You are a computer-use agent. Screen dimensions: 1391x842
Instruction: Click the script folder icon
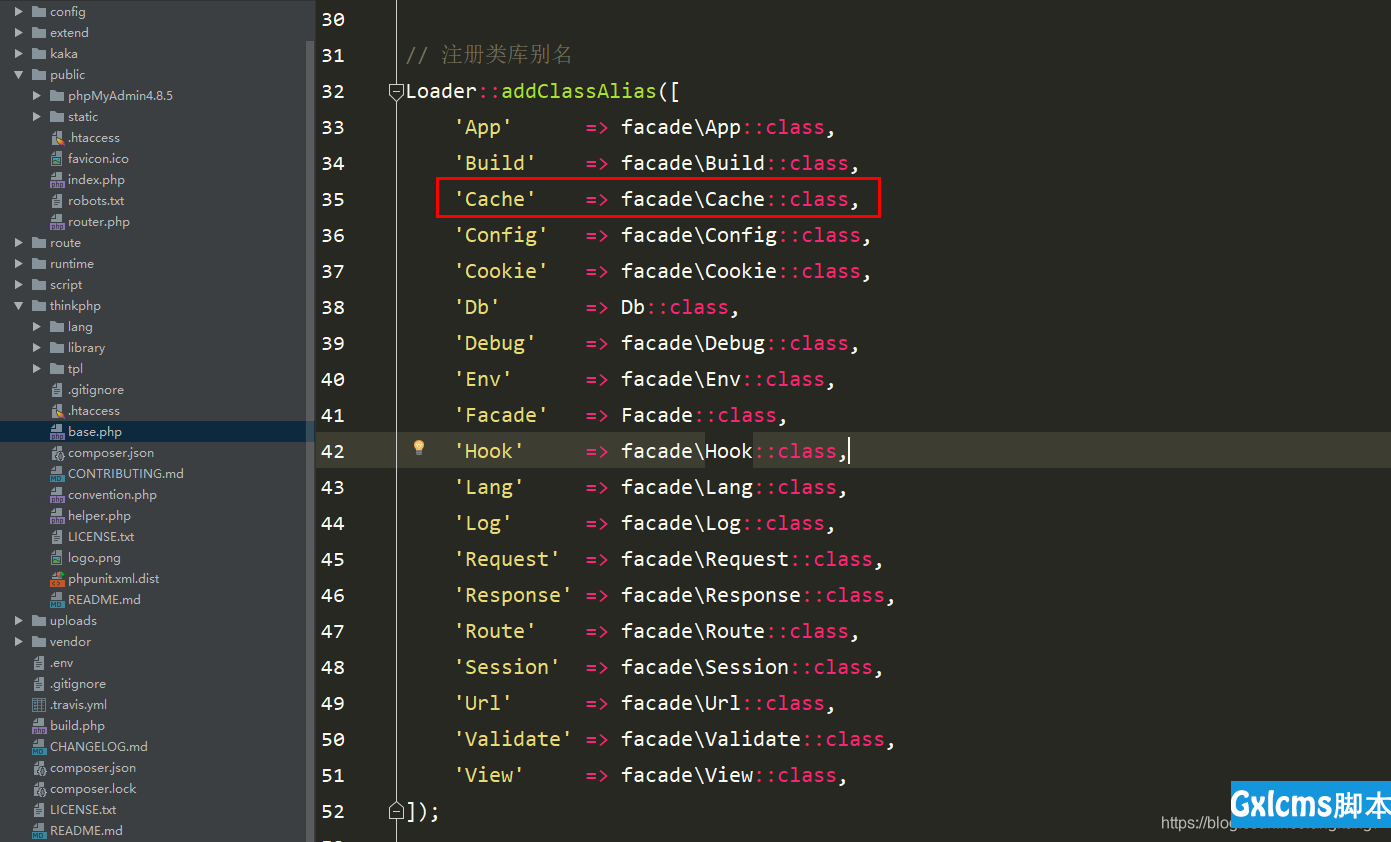[39, 285]
